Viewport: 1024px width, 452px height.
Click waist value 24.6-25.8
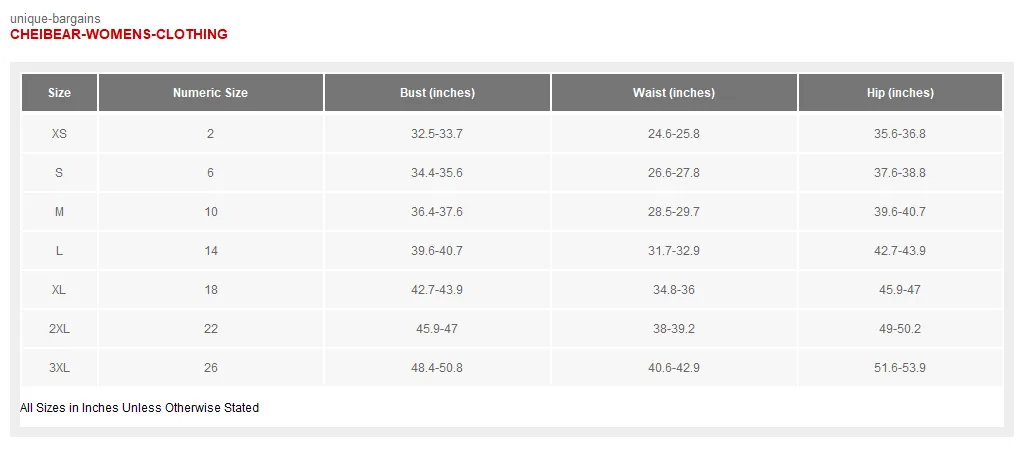tap(674, 134)
